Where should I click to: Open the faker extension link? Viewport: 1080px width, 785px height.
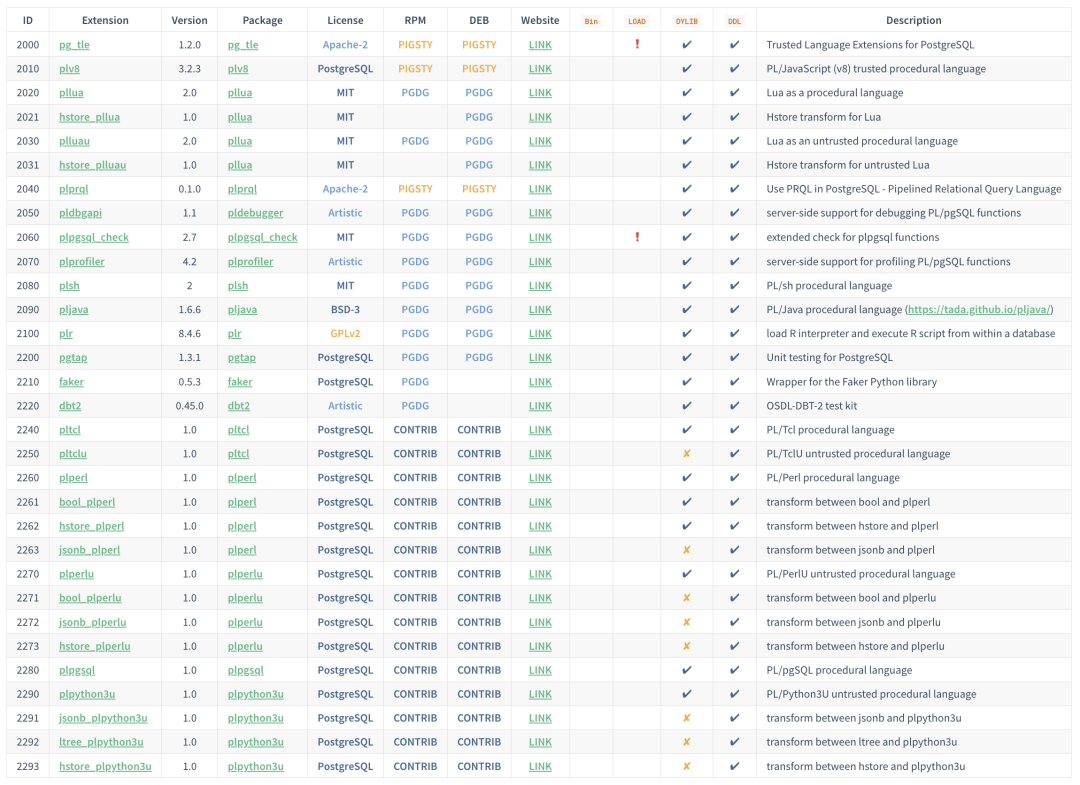[72, 382]
